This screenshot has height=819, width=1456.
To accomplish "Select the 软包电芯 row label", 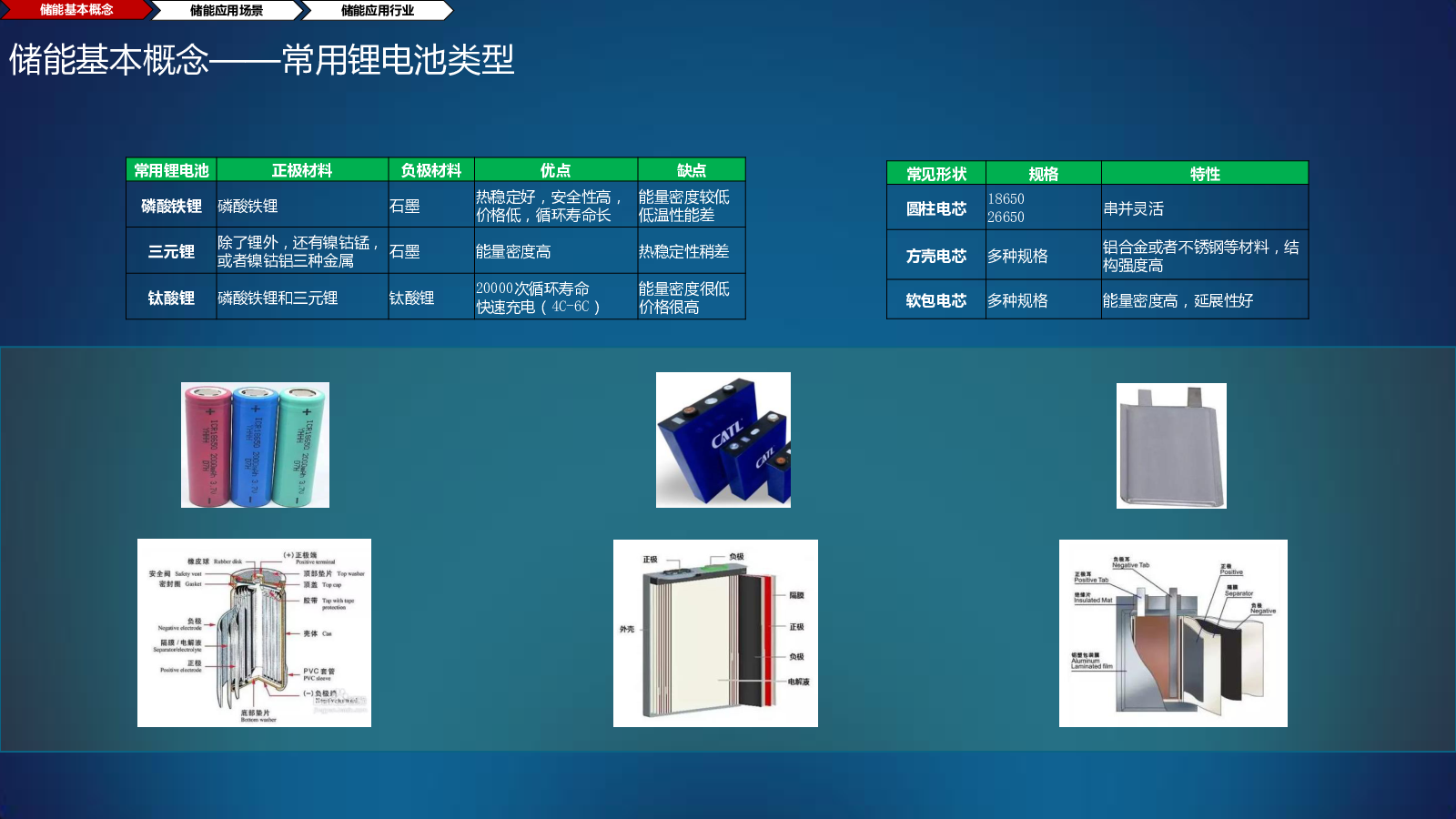I will [936, 300].
